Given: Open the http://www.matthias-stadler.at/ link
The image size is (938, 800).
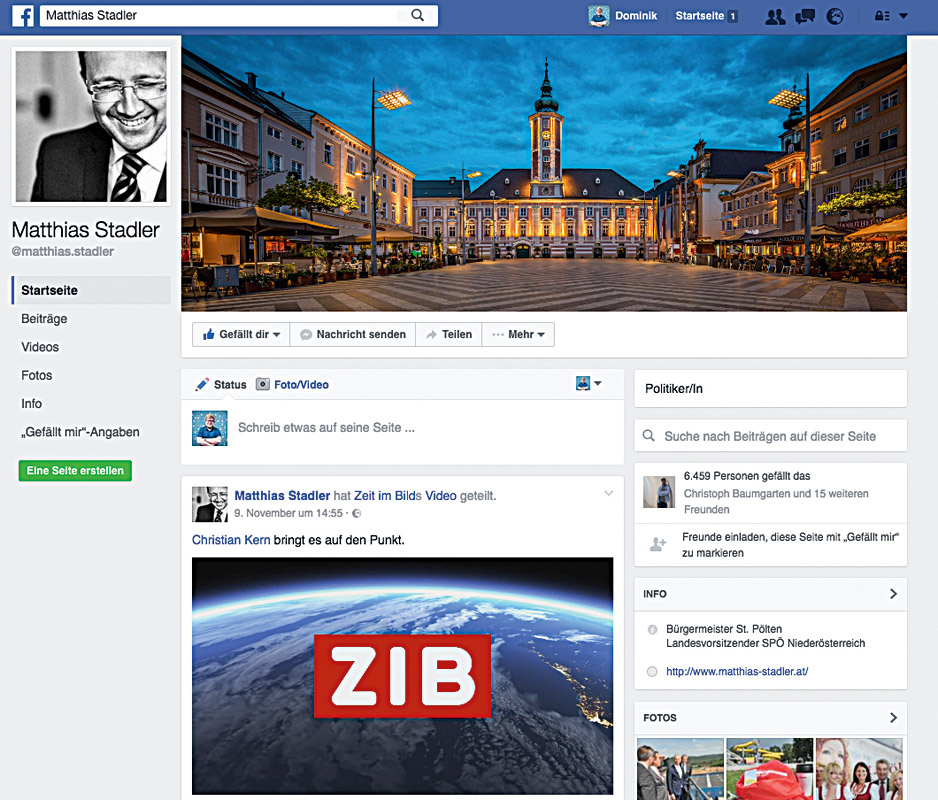Looking at the screenshot, I should 737,671.
